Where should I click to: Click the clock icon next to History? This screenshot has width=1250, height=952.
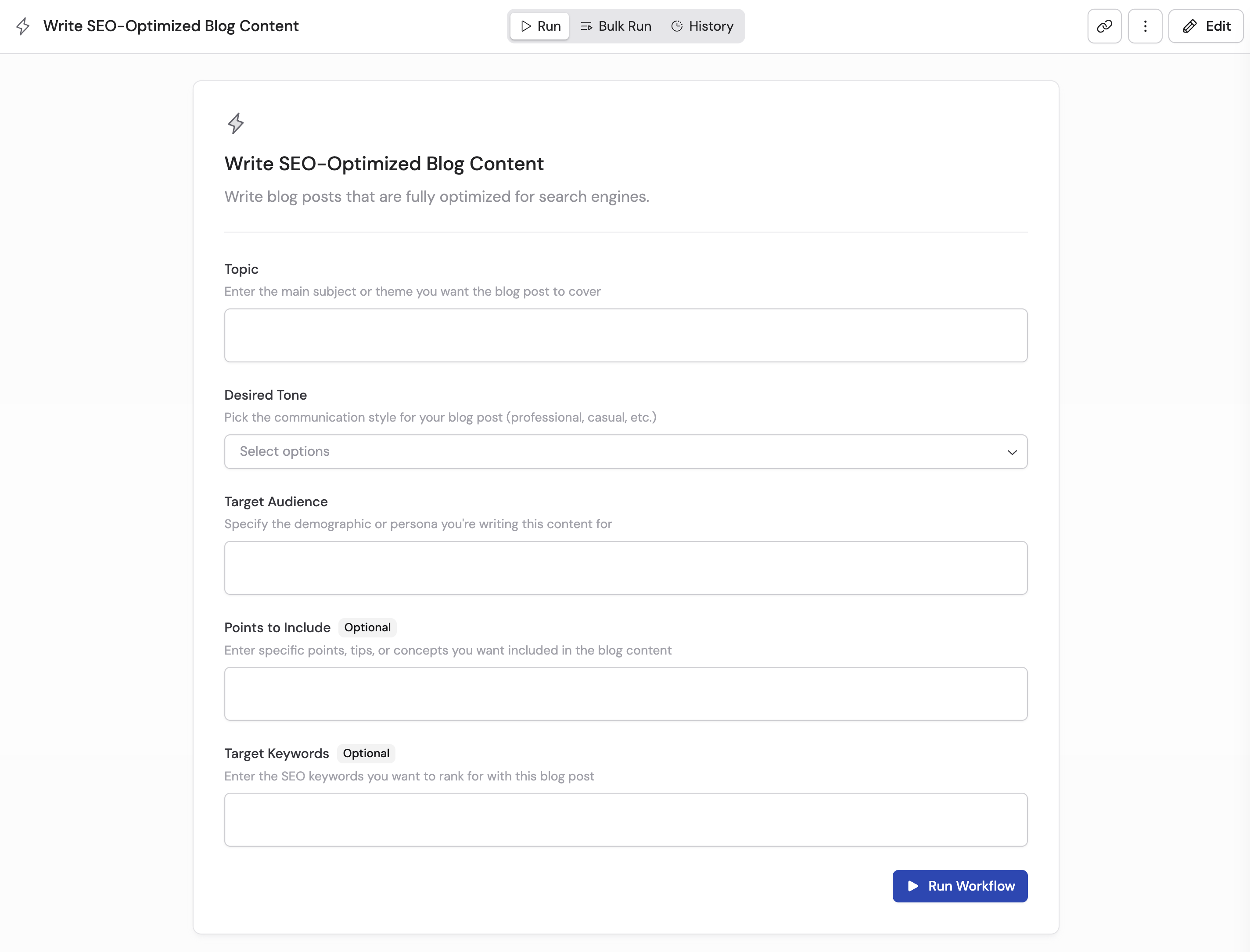677,25
